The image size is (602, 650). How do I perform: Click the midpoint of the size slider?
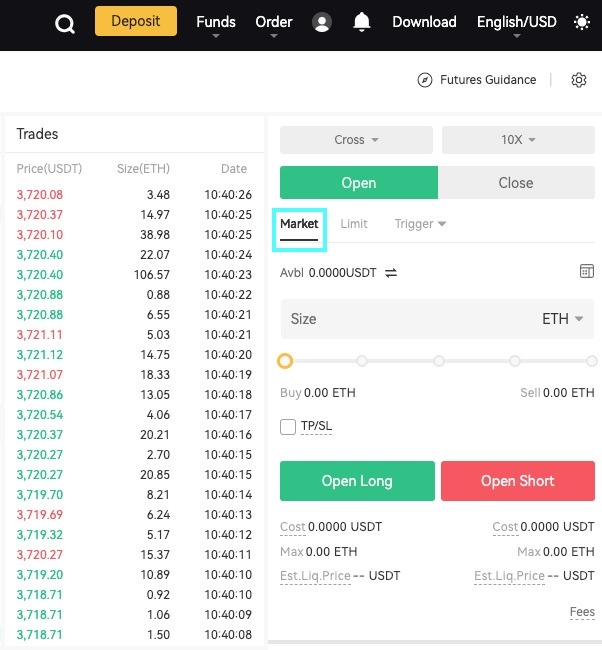coord(439,361)
